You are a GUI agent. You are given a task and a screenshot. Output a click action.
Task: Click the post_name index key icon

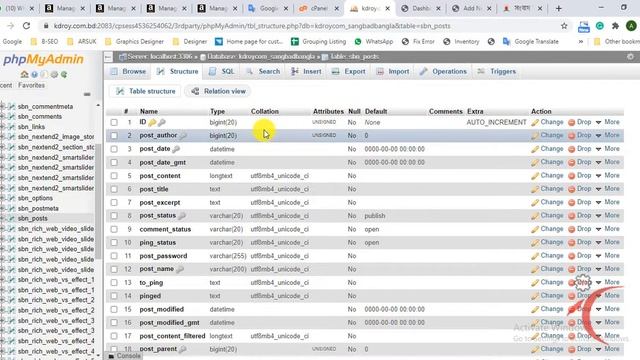(180, 269)
